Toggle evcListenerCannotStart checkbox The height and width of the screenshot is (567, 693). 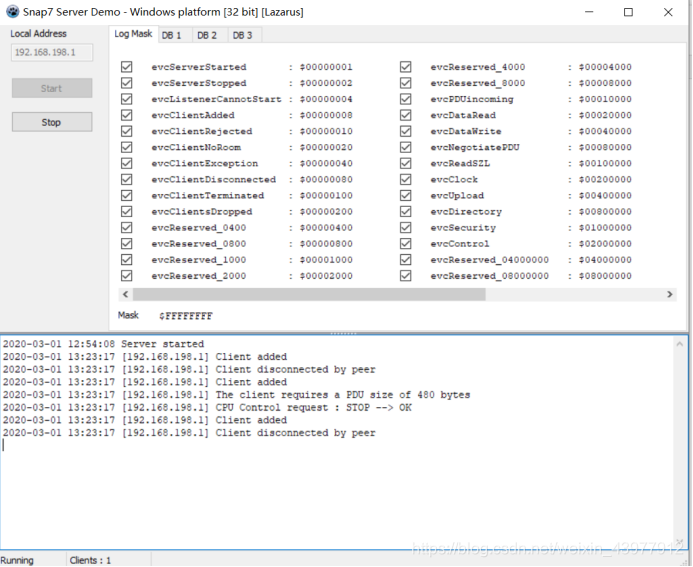pos(126,99)
